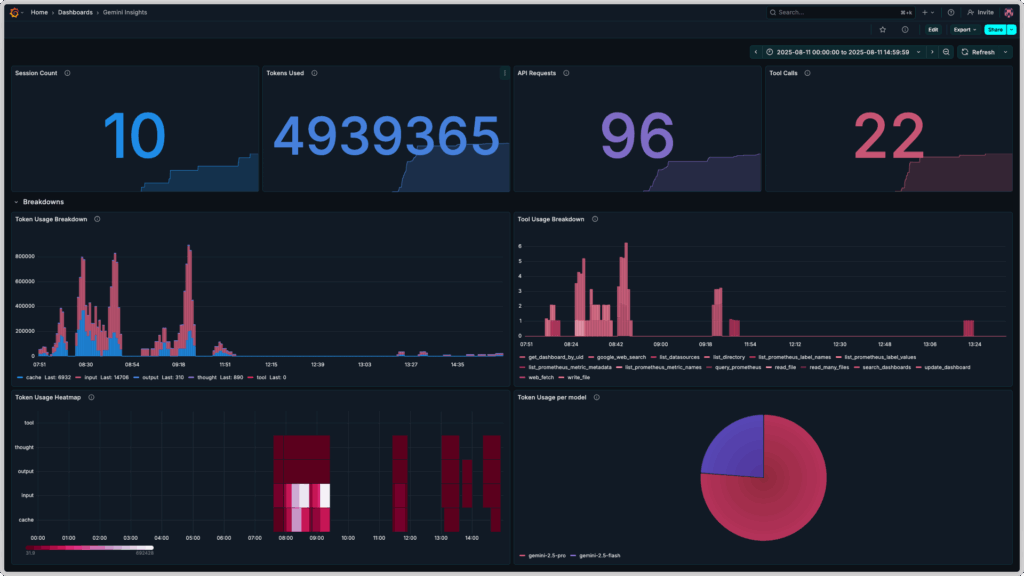Star the Gemini Insights dashboard
1024x576 pixels.
pyautogui.click(x=883, y=30)
